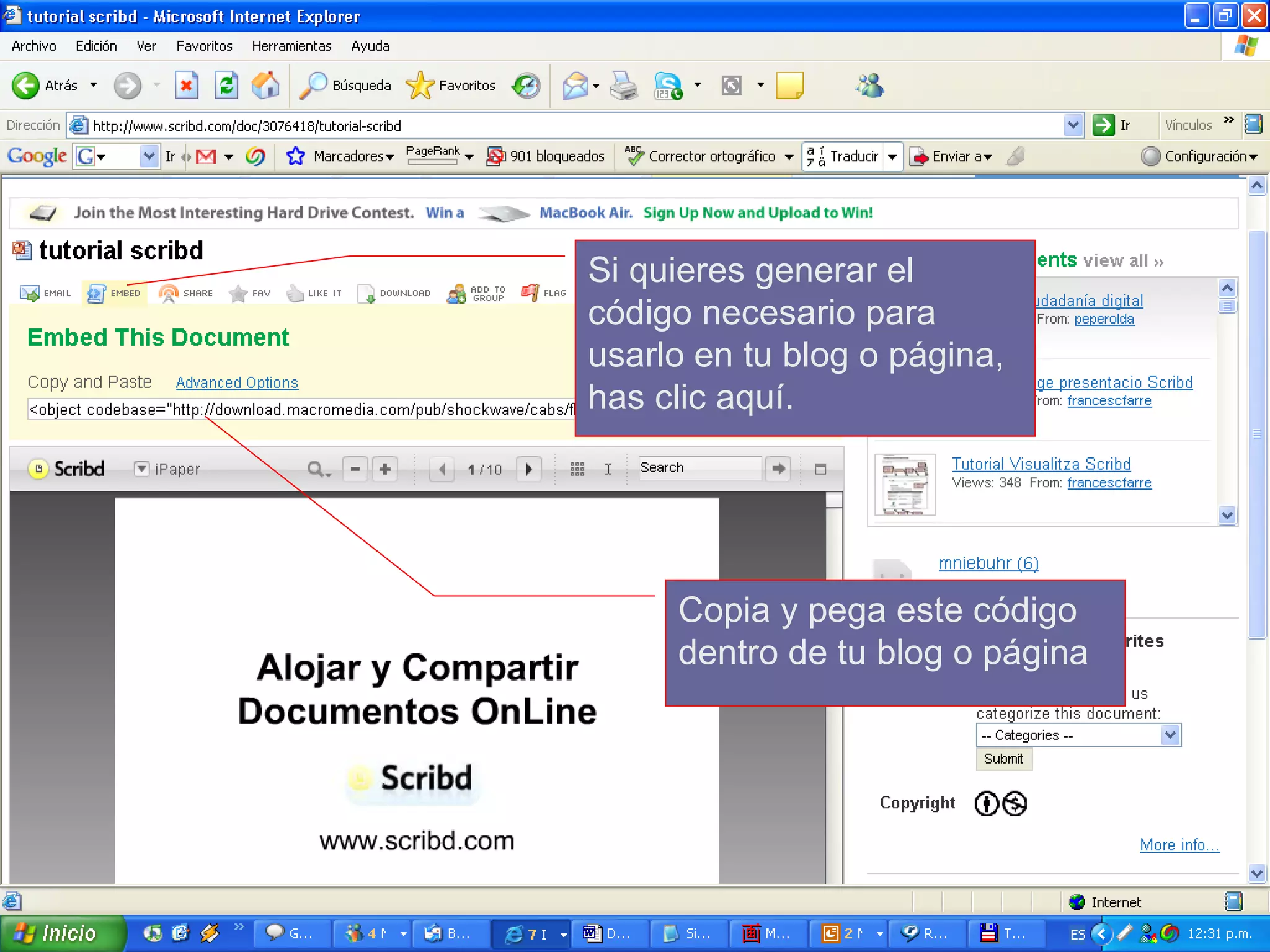
Task: Click the mail envelope icon
Action: click(575, 86)
